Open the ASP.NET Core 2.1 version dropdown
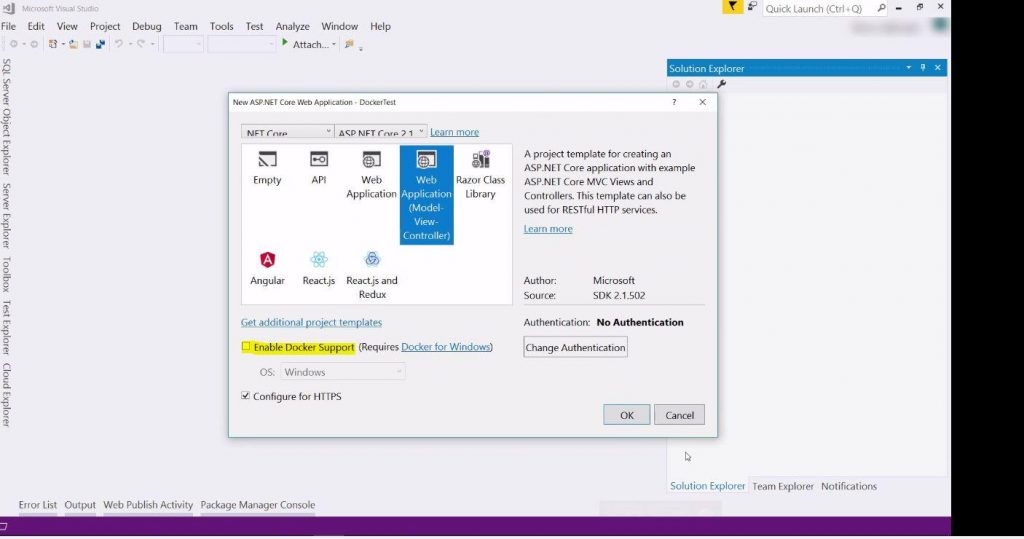This screenshot has height=539, width=1024. click(381, 132)
